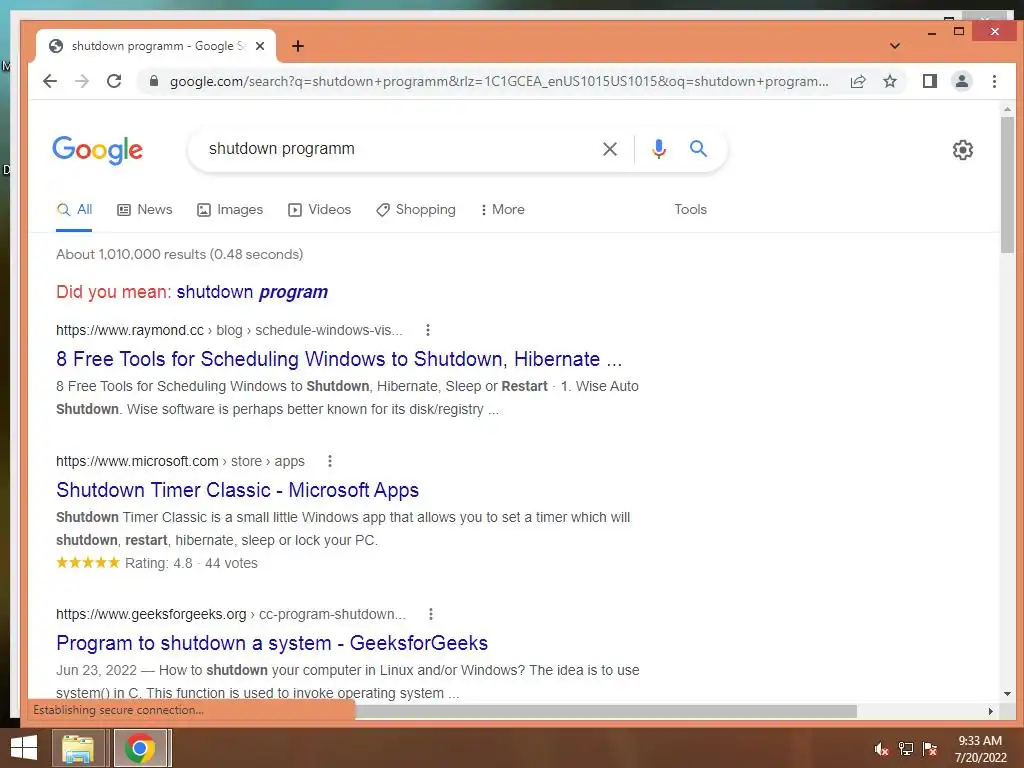The image size is (1024, 768).
Task: Close the shutdown programm tab
Action: [x=260, y=46]
